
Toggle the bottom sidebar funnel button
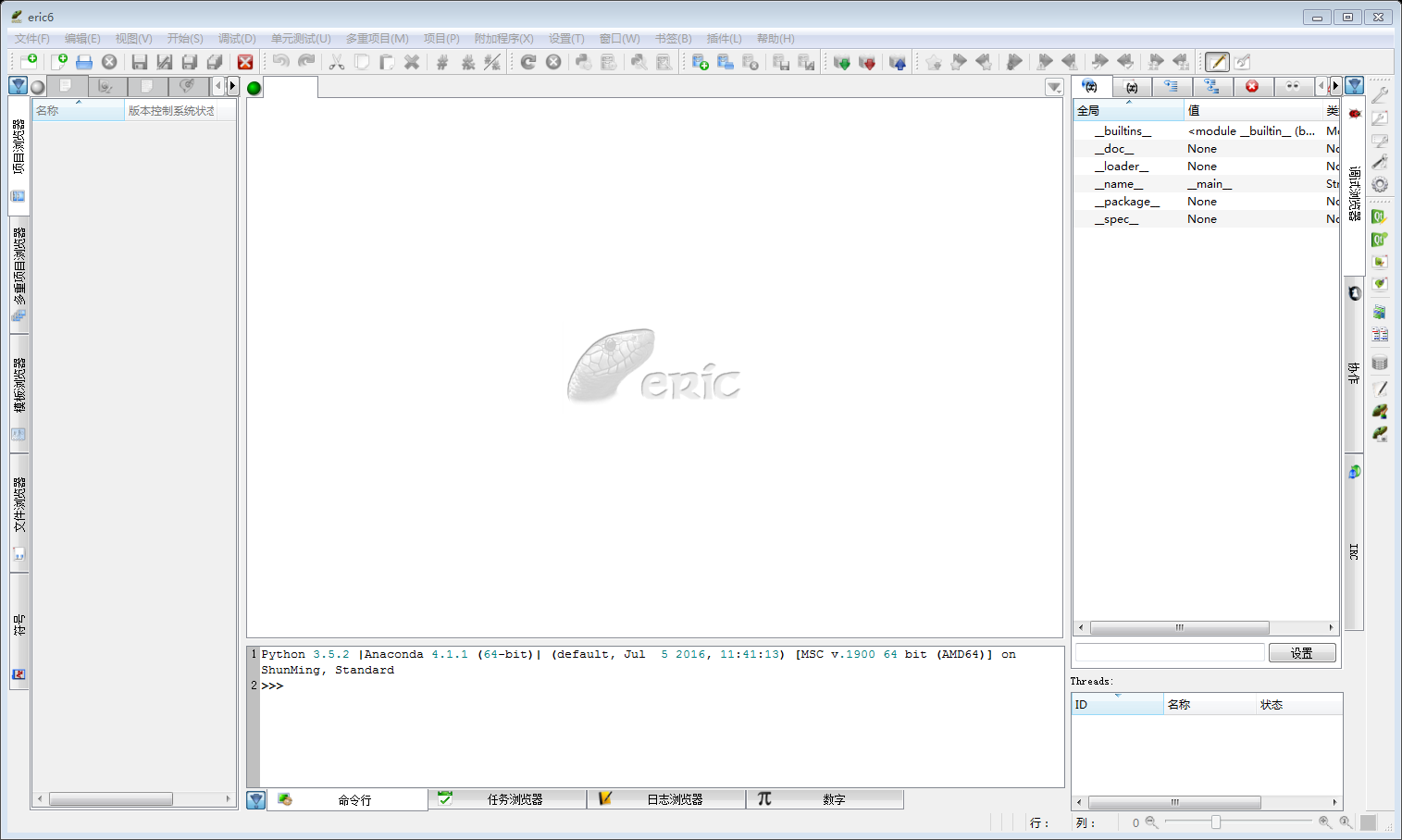tap(256, 800)
